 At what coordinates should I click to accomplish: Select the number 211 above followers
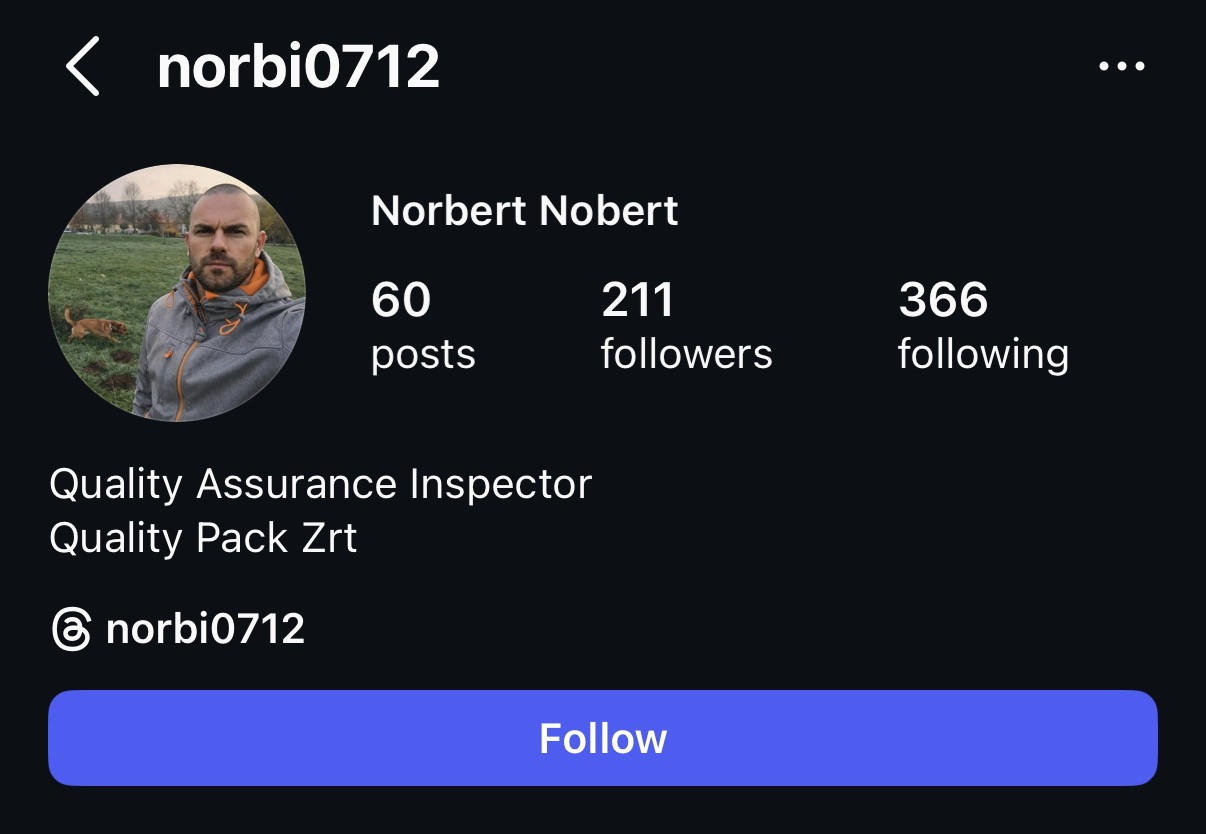tap(638, 300)
